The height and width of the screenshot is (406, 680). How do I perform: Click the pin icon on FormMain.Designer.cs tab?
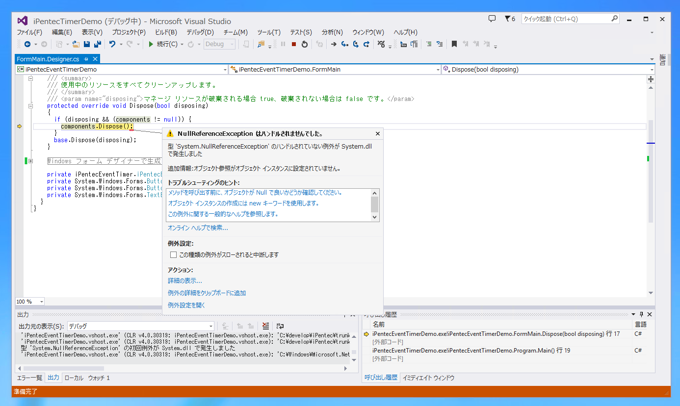(x=86, y=59)
